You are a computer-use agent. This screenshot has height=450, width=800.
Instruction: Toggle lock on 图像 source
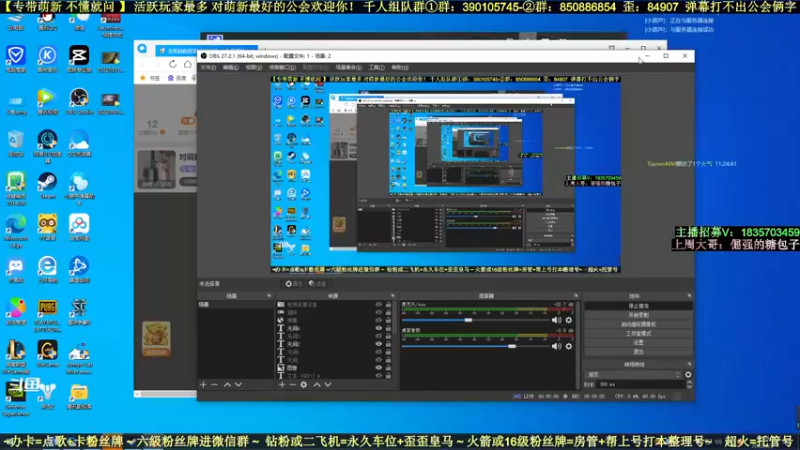click(388, 367)
